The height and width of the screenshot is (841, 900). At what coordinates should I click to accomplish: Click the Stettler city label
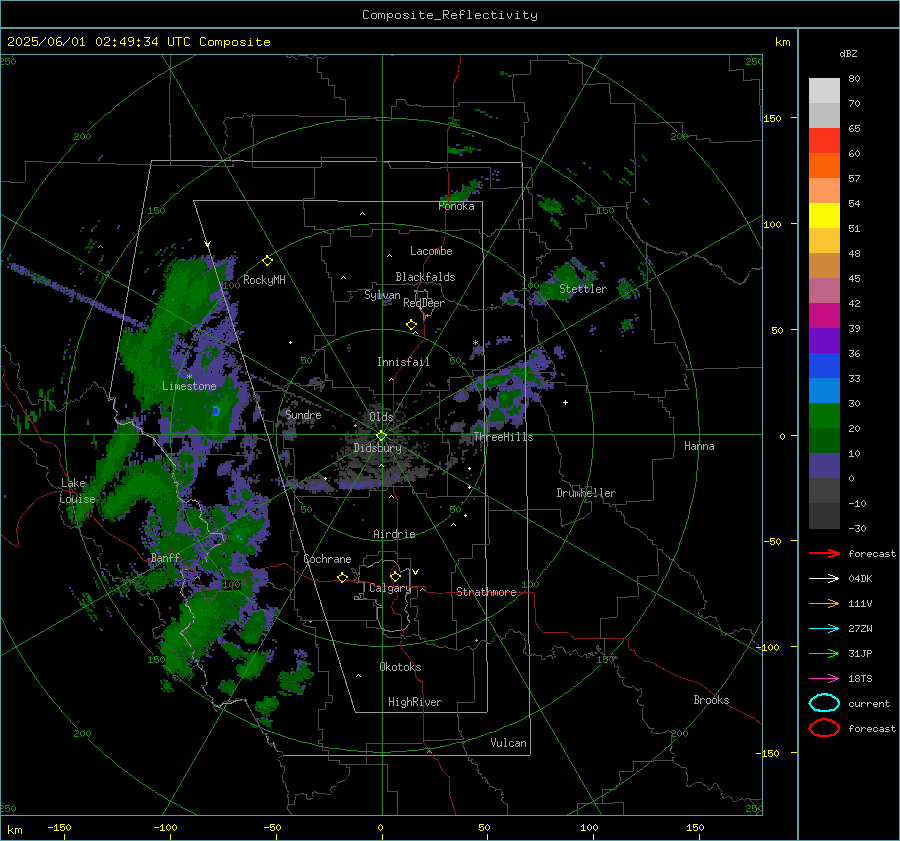point(583,289)
